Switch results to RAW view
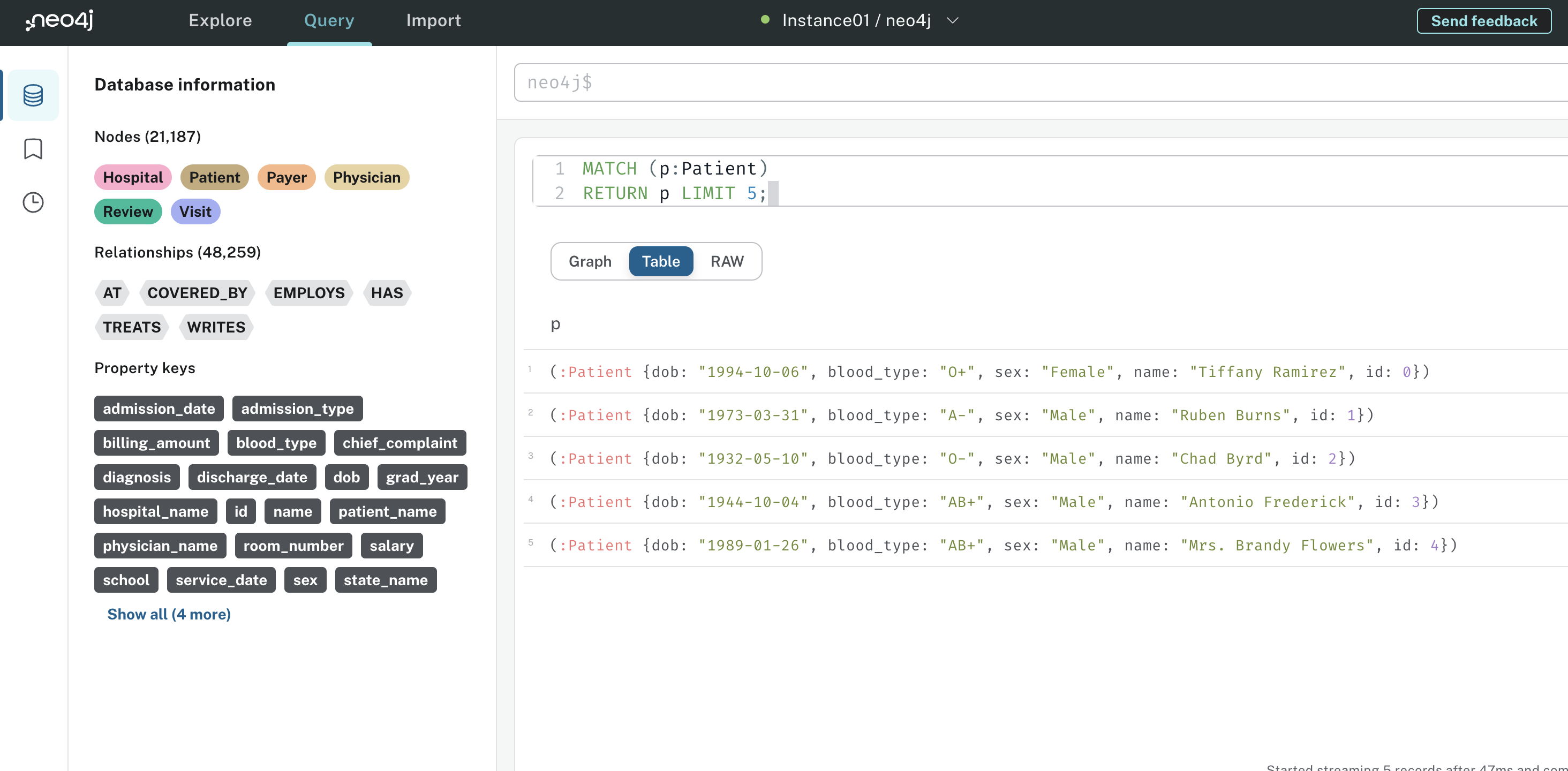 (728, 261)
